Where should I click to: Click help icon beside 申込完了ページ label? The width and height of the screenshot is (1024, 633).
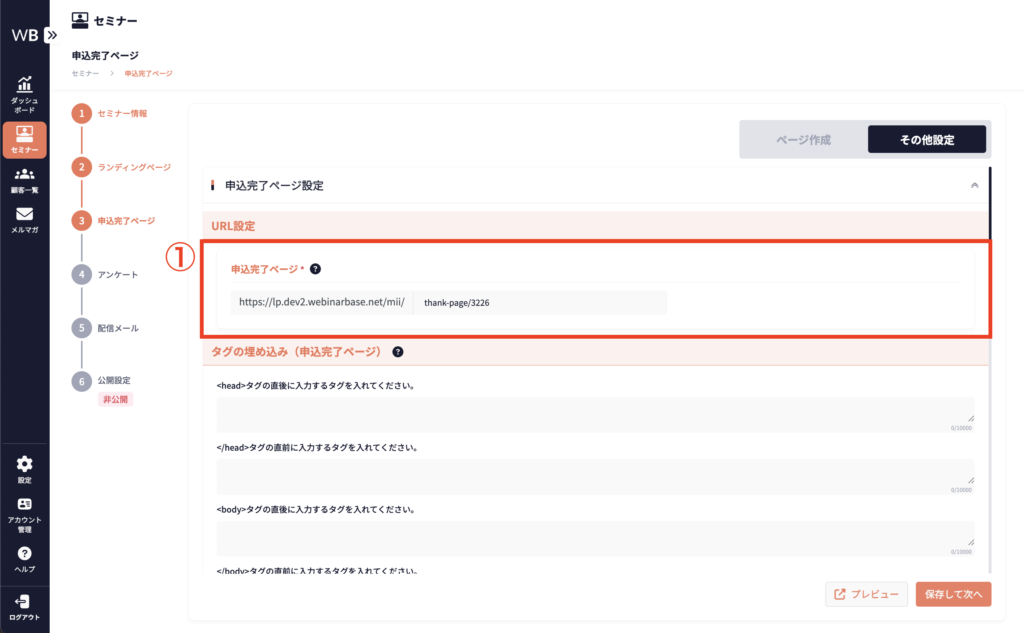(315, 269)
